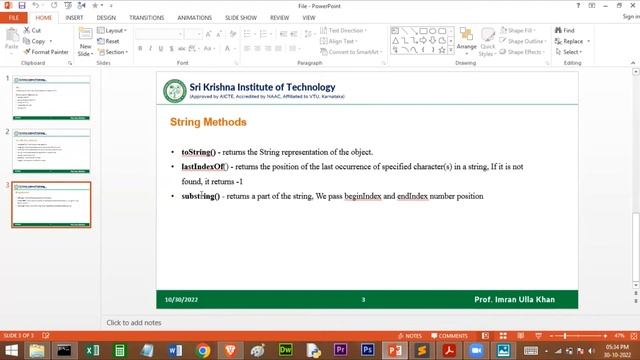The height and width of the screenshot is (360, 640).
Task: Switch to the REVIEW tab
Action: (280, 18)
